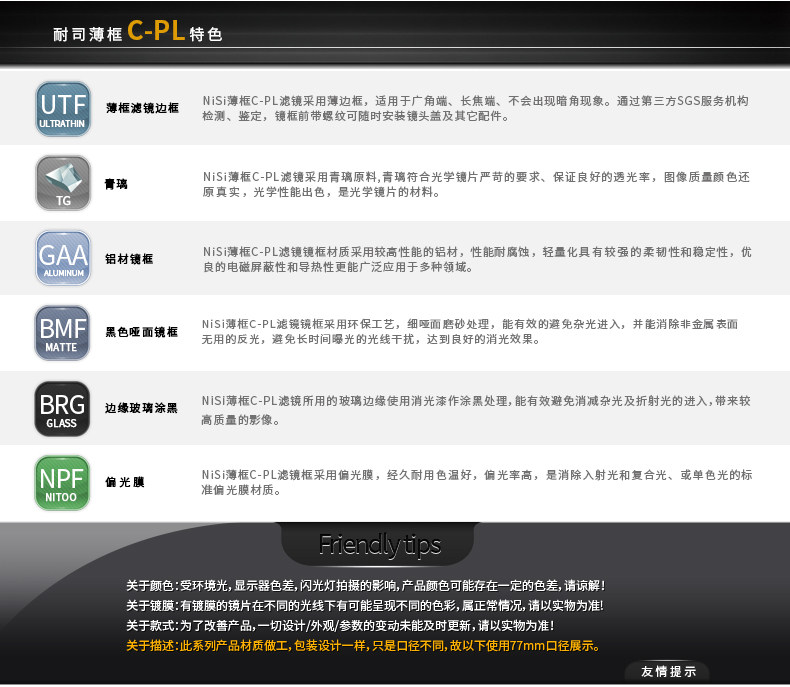The width and height of the screenshot is (790, 687).
Task: Click the 偏光膜 label
Action: pyautogui.click(x=125, y=482)
